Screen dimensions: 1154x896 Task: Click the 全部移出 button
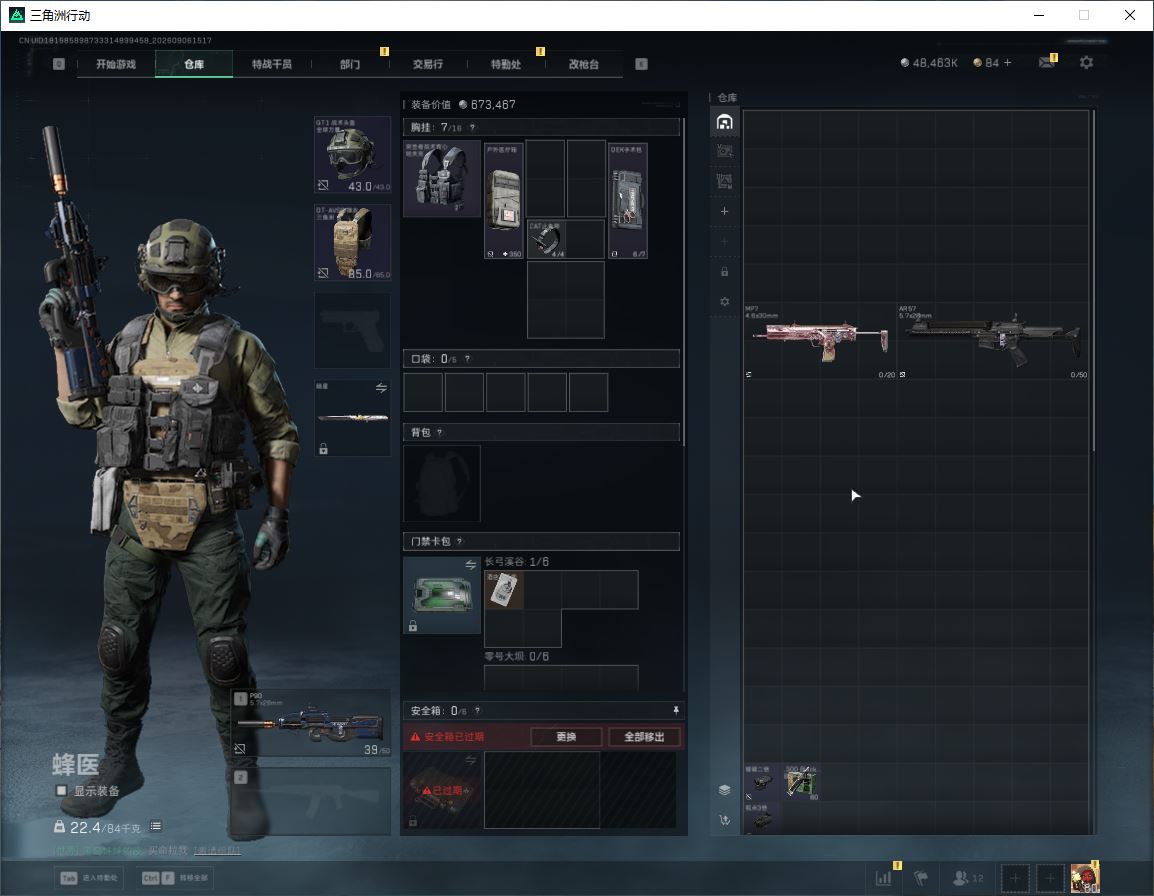pos(644,737)
